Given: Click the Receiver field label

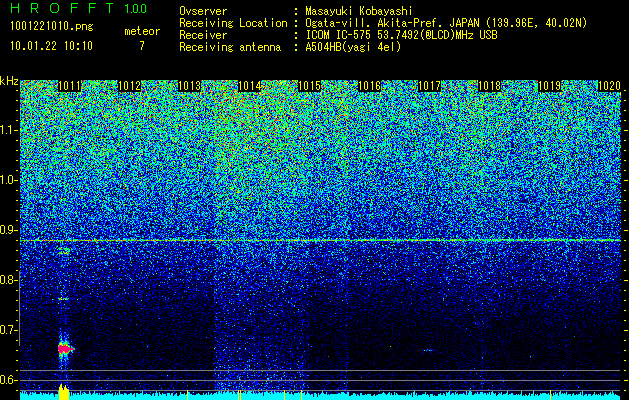Looking at the screenshot, I should [x=203, y=35].
